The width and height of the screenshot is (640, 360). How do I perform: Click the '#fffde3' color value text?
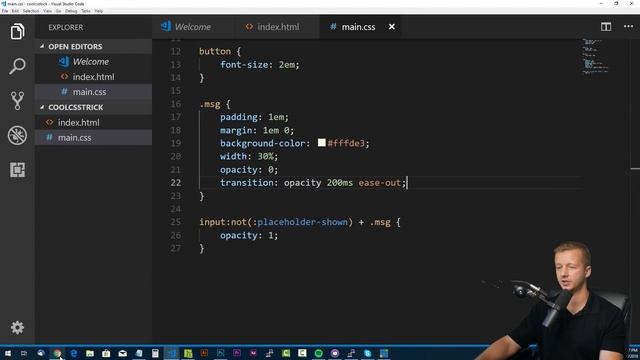tap(346, 143)
